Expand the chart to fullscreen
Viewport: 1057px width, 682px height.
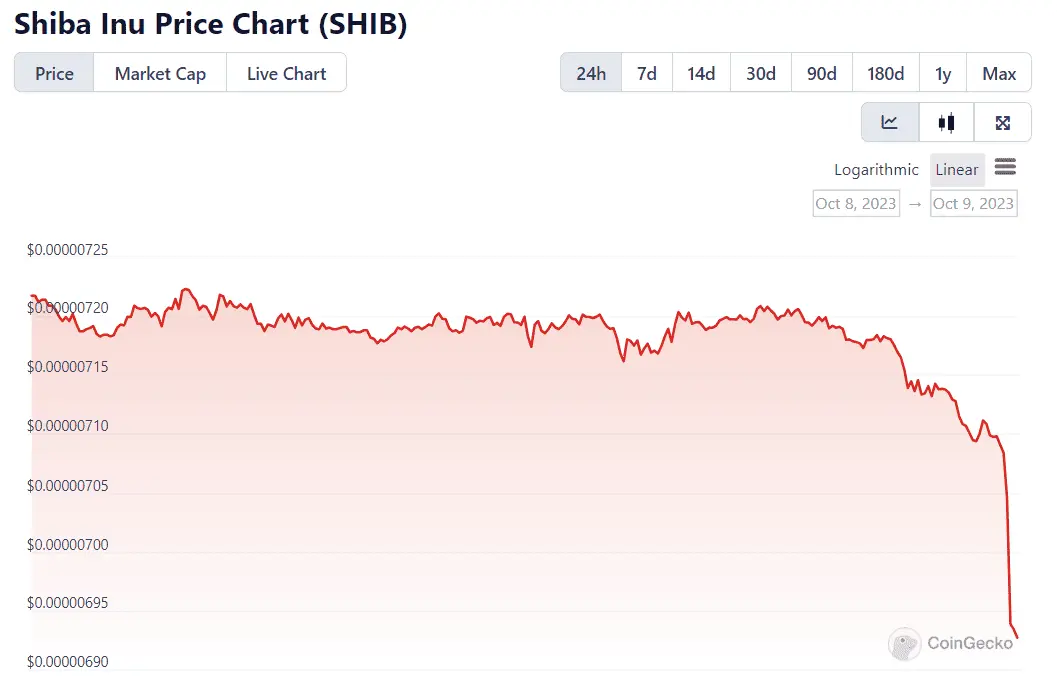pyautogui.click(x=1003, y=121)
